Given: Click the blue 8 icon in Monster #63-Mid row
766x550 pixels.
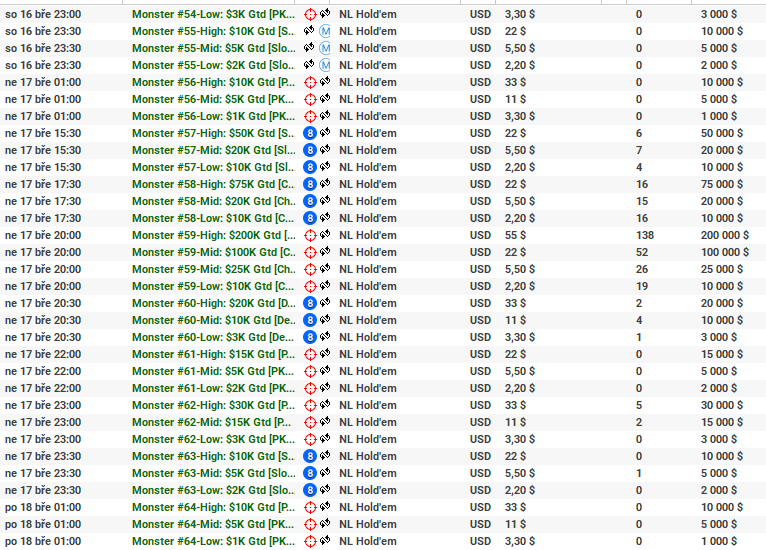Looking at the screenshot, I should pos(310,473).
